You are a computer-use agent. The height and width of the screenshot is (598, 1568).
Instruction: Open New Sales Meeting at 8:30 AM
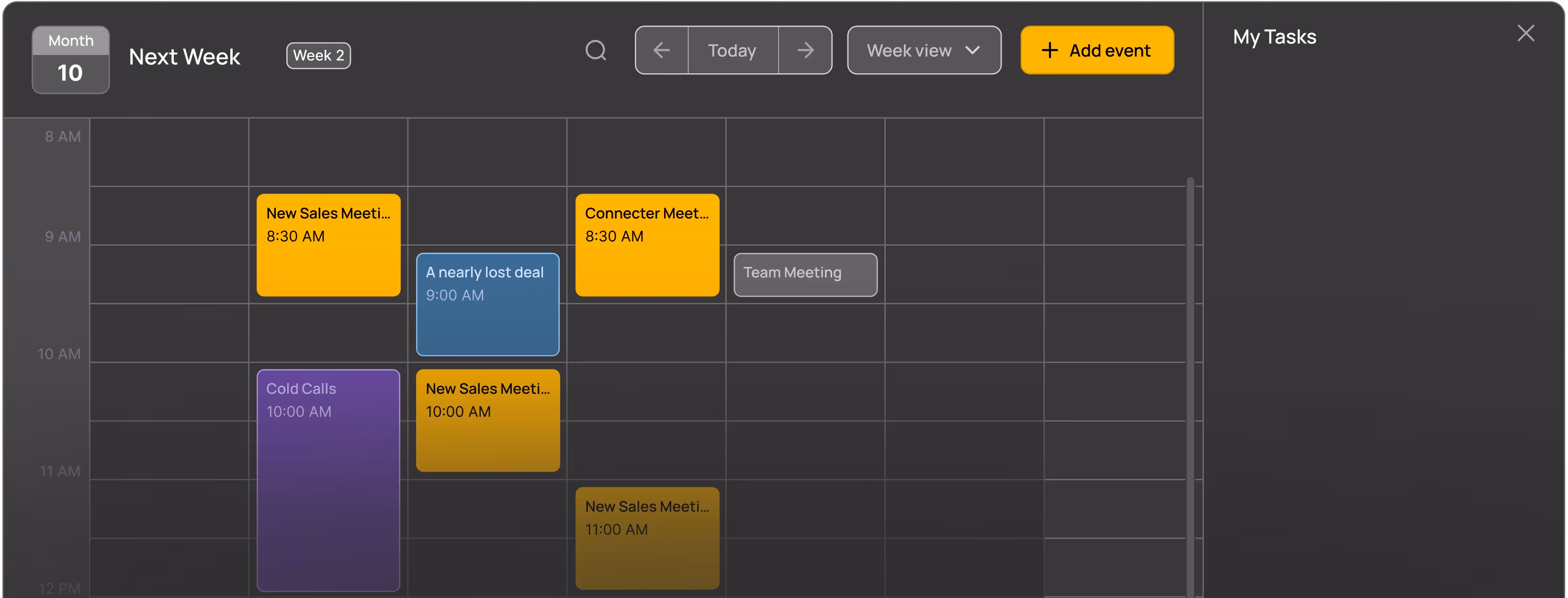[328, 245]
